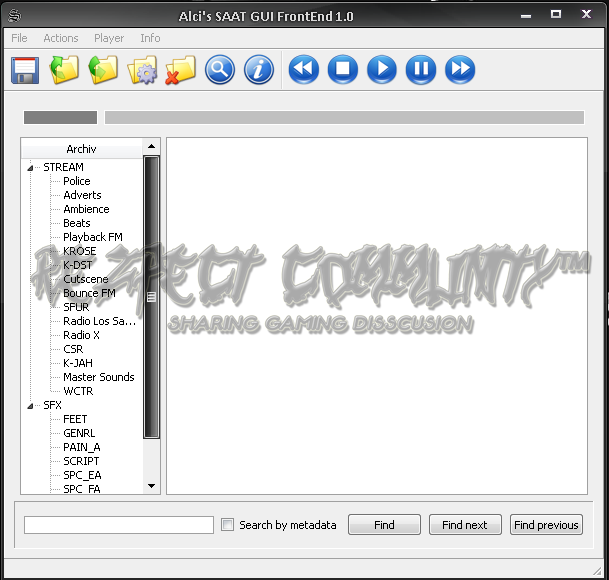Select Ambience in the tree
Image resolution: width=609 pixels, height=580 pixels.
click(86, 209)
